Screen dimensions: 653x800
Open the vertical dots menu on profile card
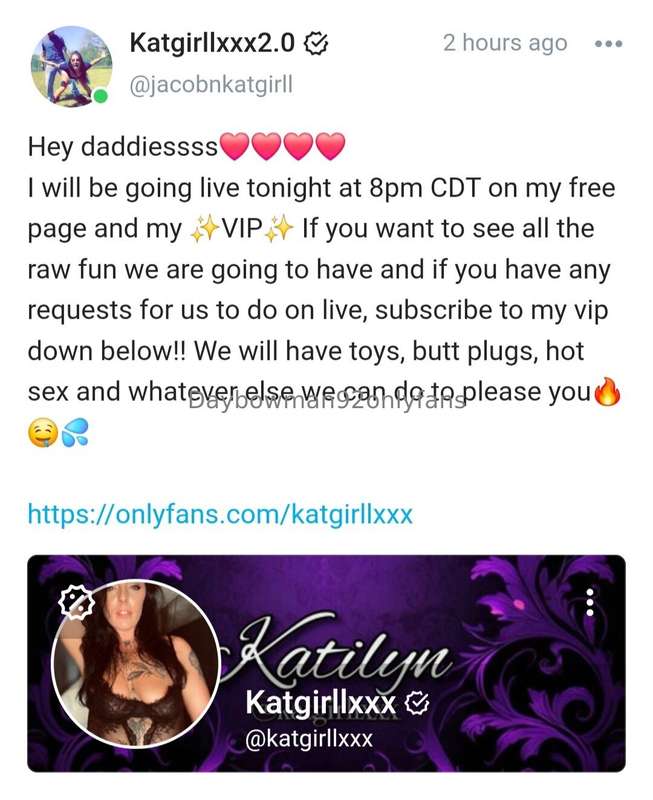[x=590, y=602]
